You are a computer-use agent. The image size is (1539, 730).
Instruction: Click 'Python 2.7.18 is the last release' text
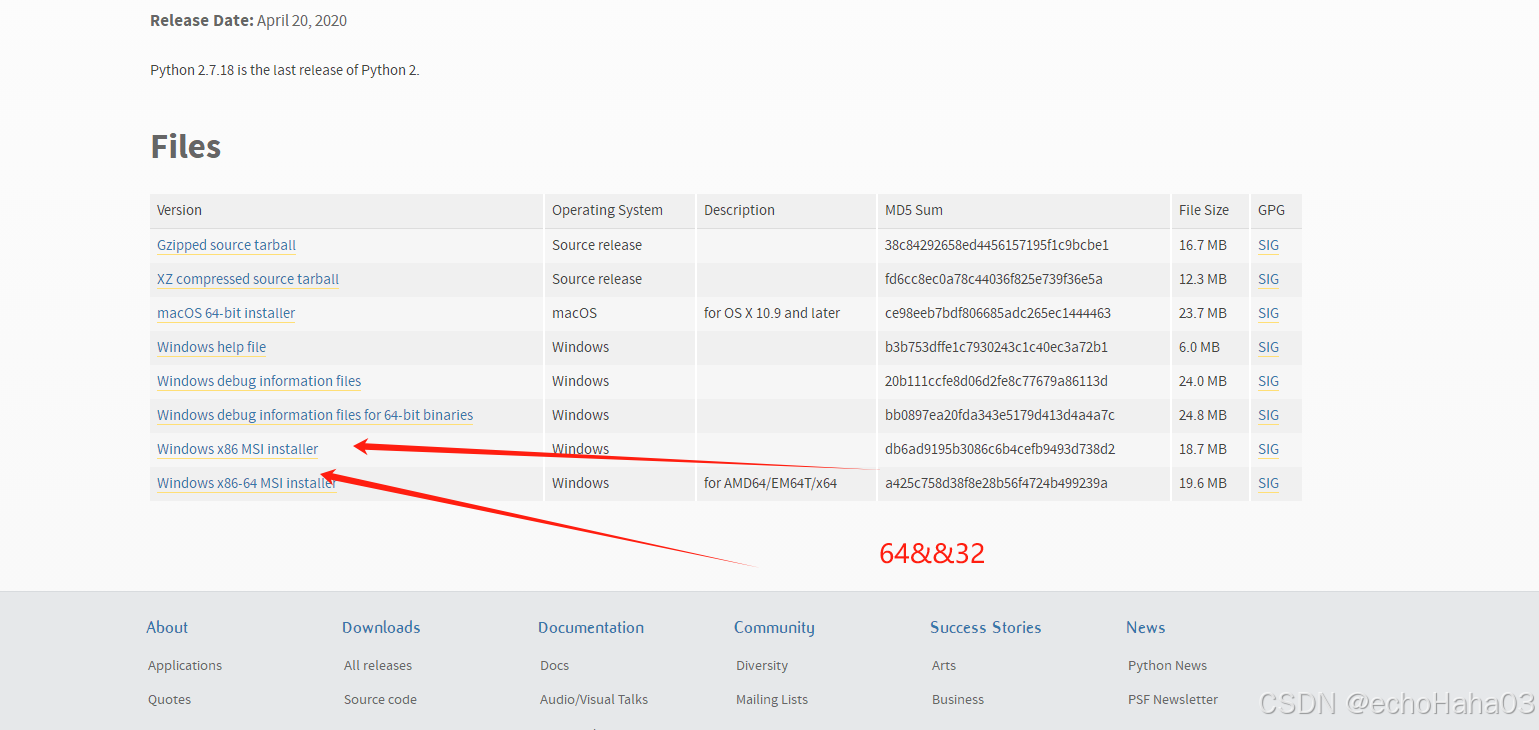coord(285,70)
